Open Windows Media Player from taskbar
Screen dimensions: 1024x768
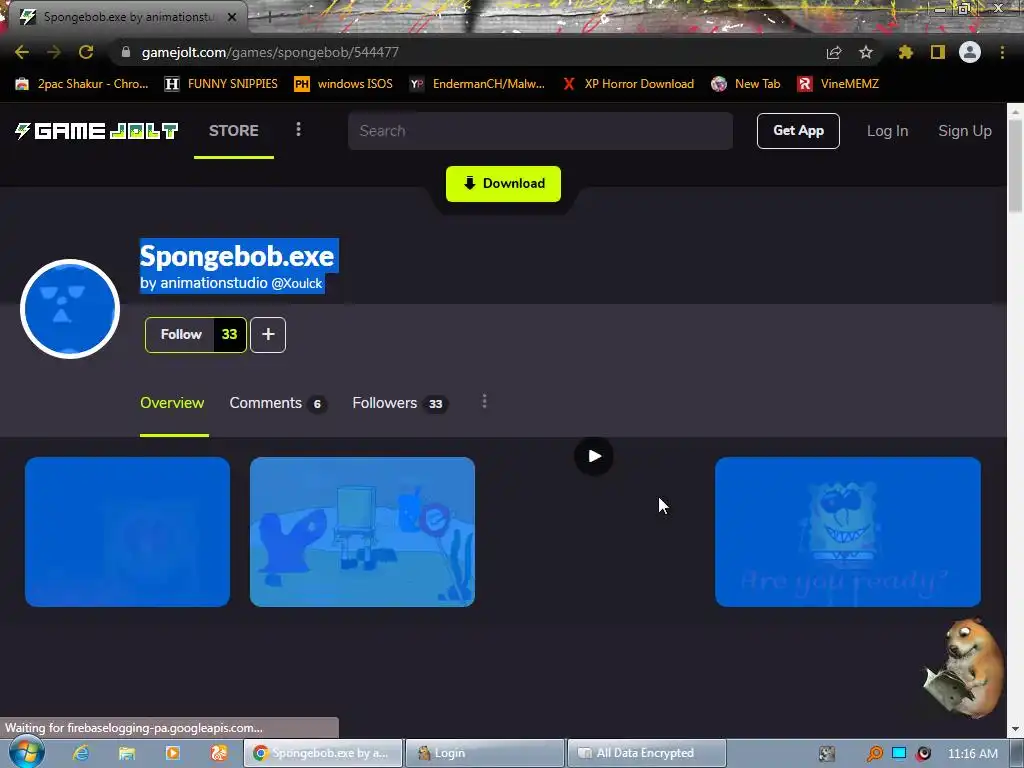(x=172, y=753)
